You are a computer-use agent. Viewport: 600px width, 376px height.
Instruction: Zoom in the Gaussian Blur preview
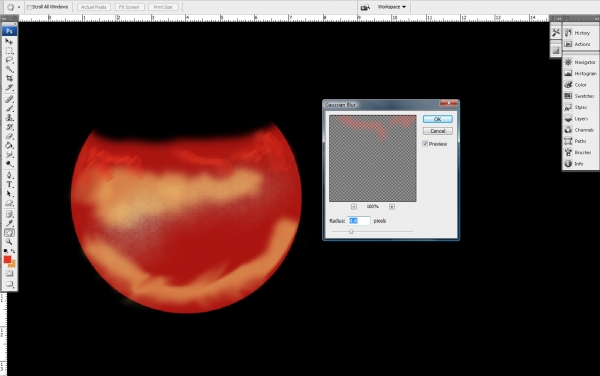[x=392, y=207]
